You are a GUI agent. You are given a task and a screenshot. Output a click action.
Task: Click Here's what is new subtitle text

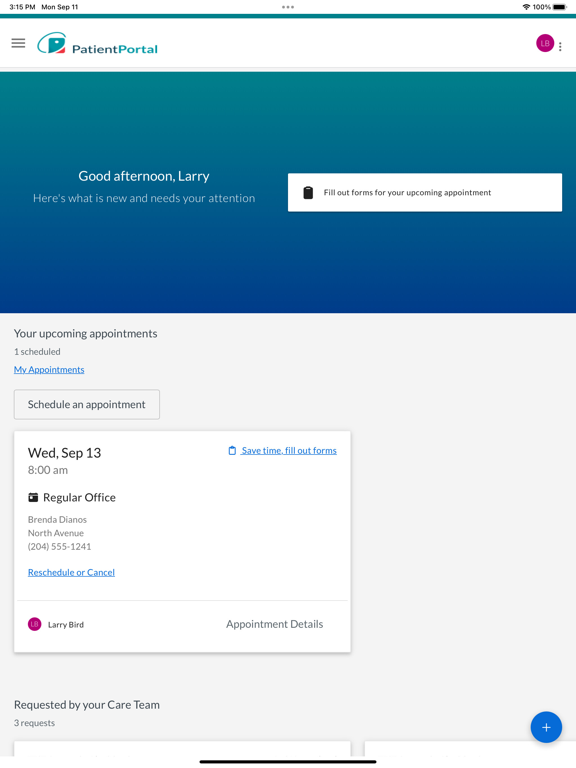click(x=144, y=198)
